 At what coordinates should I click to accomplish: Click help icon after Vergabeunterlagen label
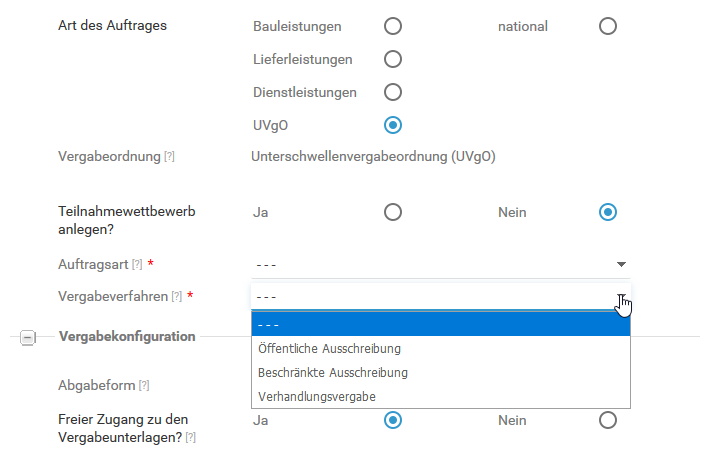pos(190,438)
